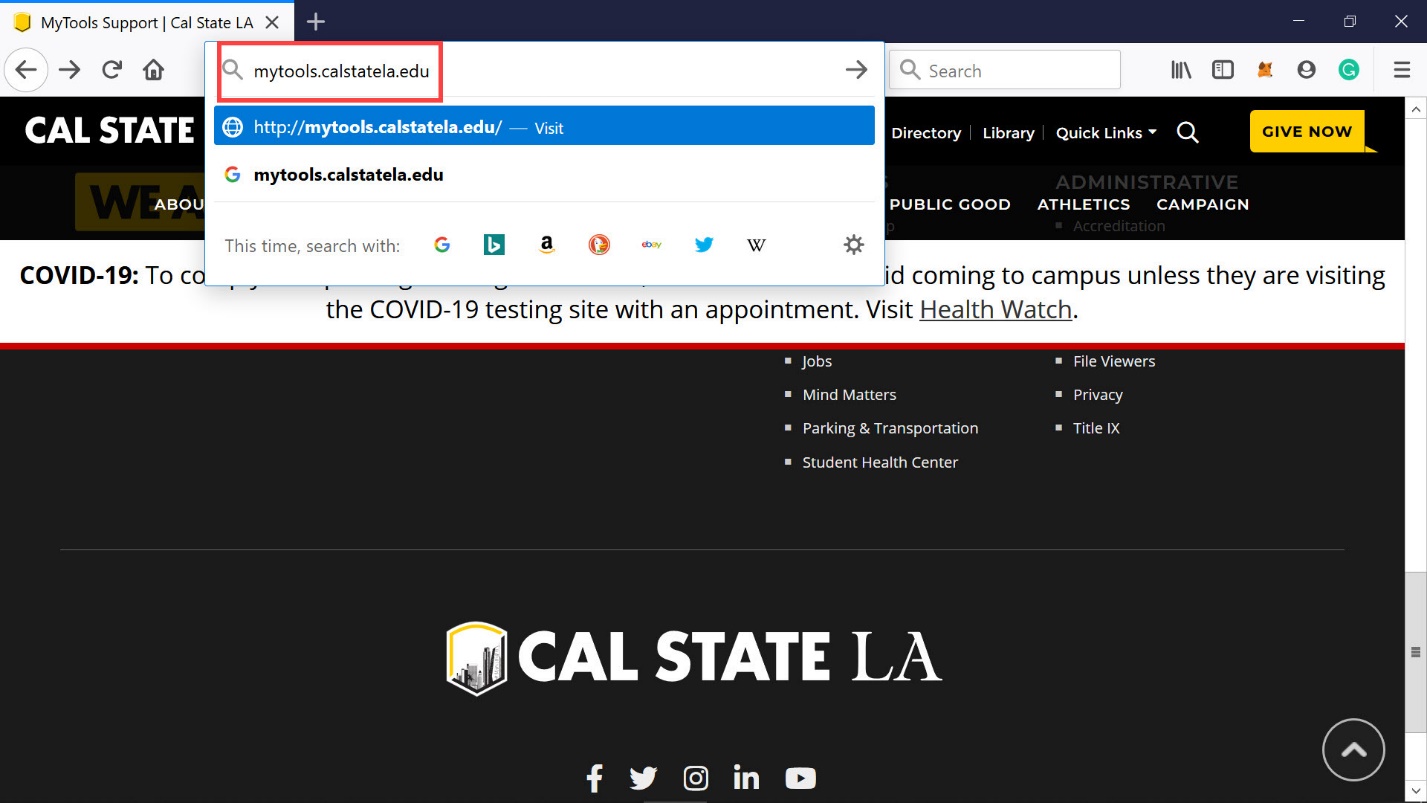
Task: Open the Firefox Library icon
Action: click(1181, 70)
